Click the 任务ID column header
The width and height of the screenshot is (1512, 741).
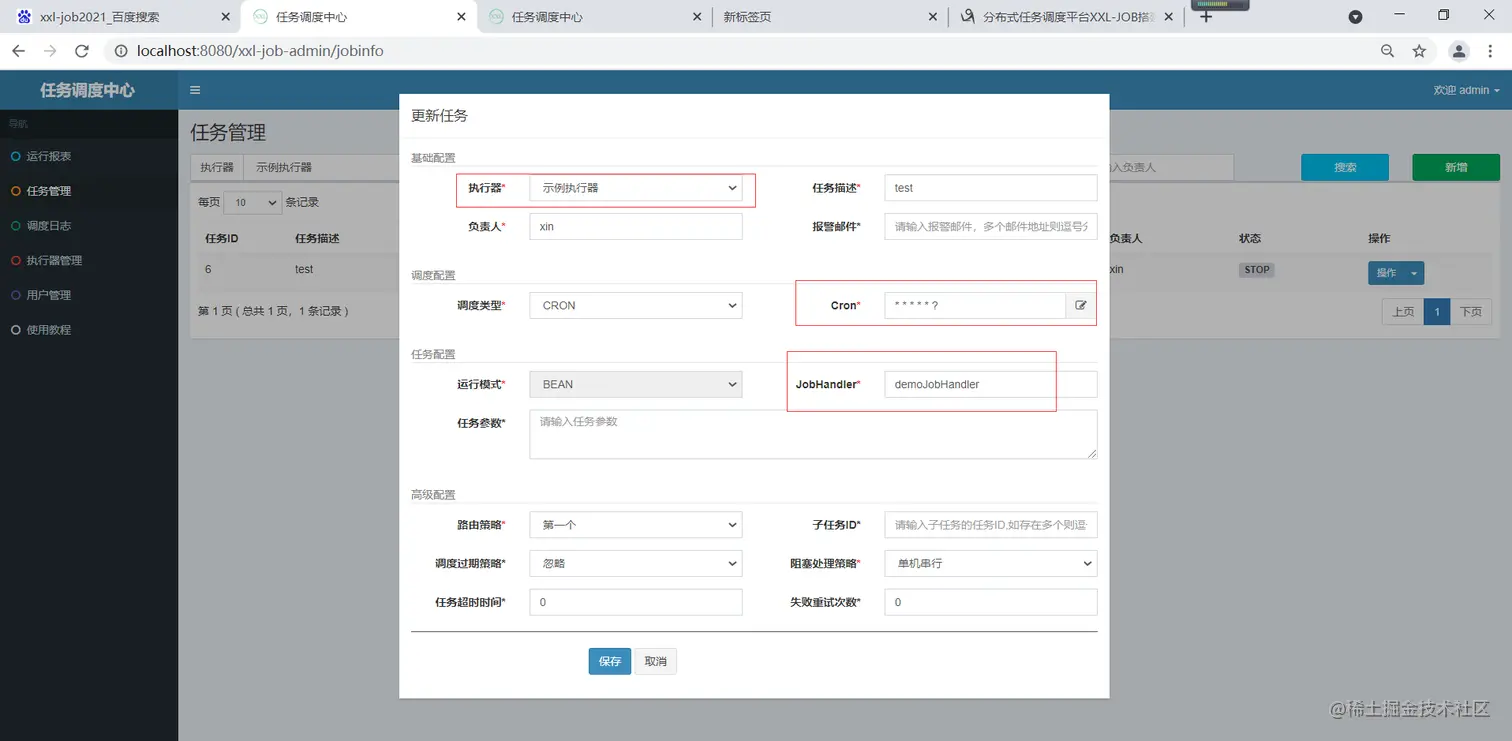point(222,239)
